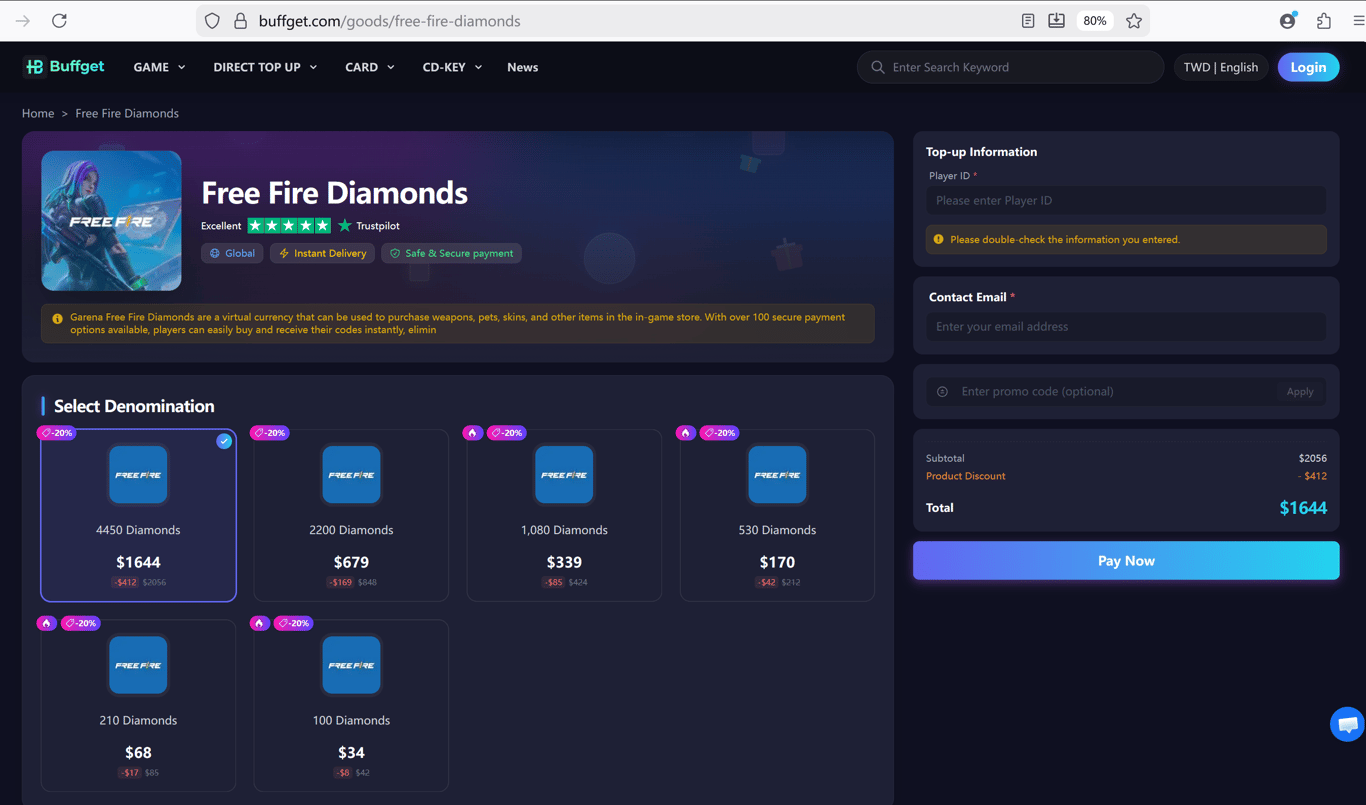This screenshot has height=805, width=1366.
Task: Click the flame badge on 530 Diamonds
Action: [x=685, y=433]
